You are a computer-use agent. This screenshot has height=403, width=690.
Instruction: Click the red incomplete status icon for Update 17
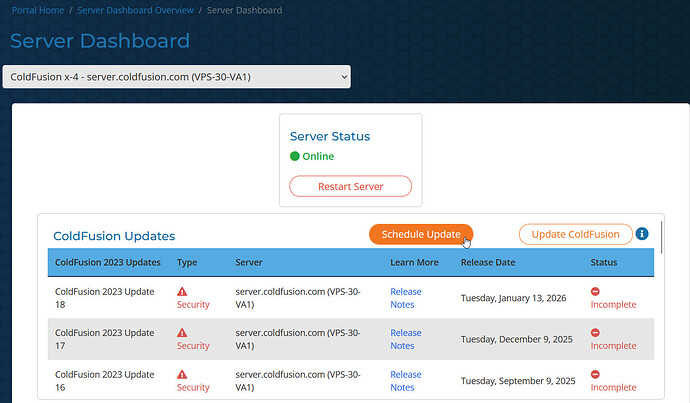[596, 333]
